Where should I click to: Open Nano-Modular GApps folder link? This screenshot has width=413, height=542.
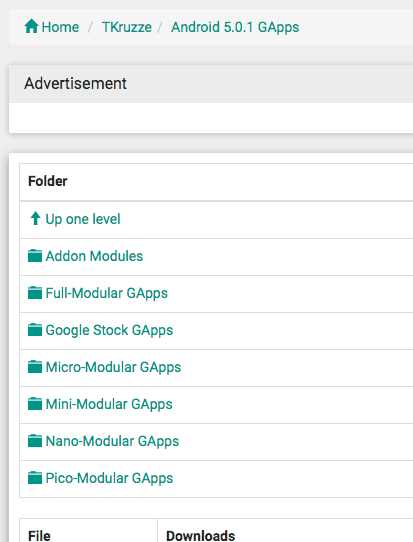point(112,441)
